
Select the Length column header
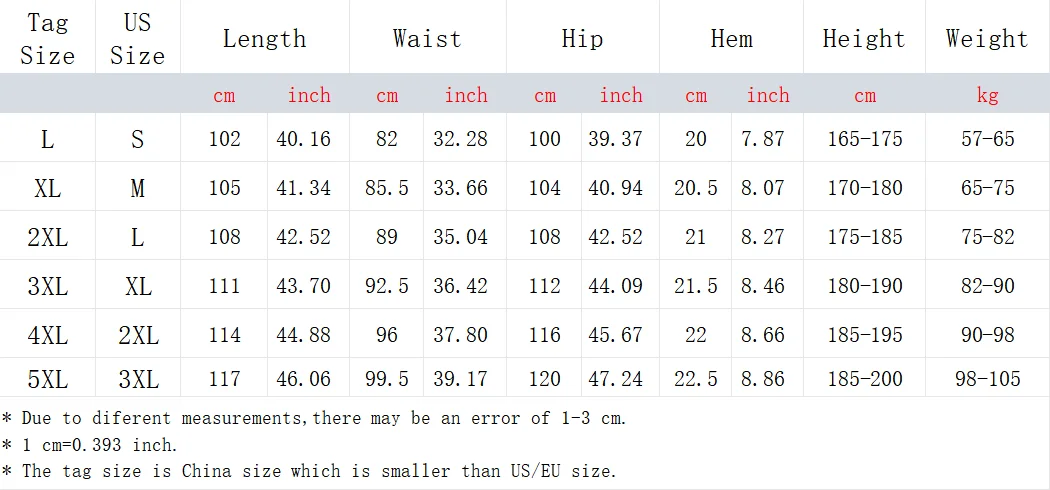point(265,39)
